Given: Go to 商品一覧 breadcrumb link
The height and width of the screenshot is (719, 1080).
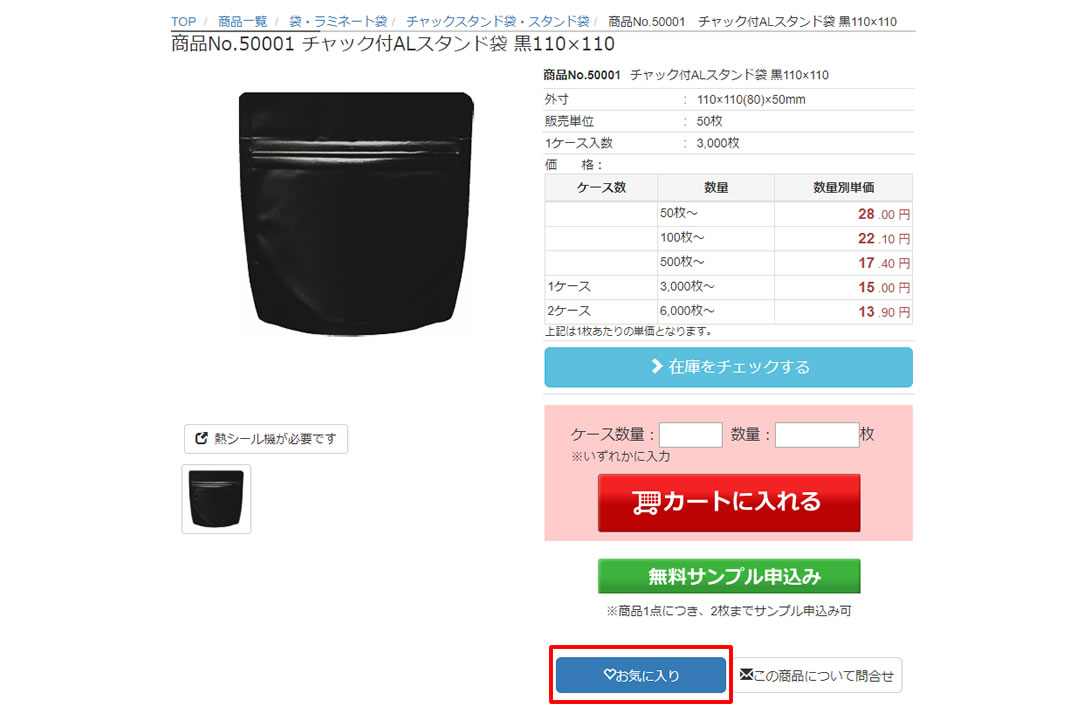Looking at the screenshot, I should coord(242,21).
